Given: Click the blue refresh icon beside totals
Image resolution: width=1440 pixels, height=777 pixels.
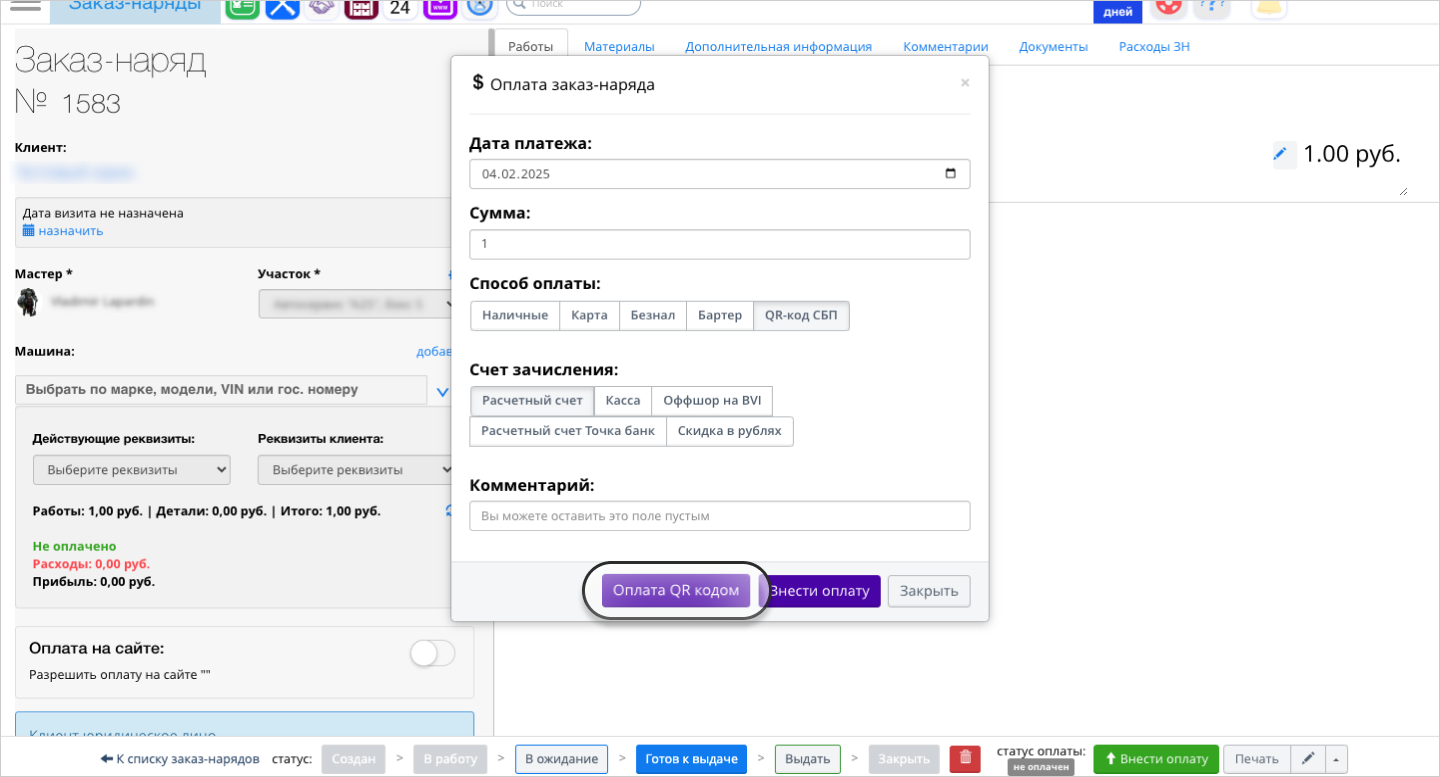Looking at the screenshot, I should point(451,511).
